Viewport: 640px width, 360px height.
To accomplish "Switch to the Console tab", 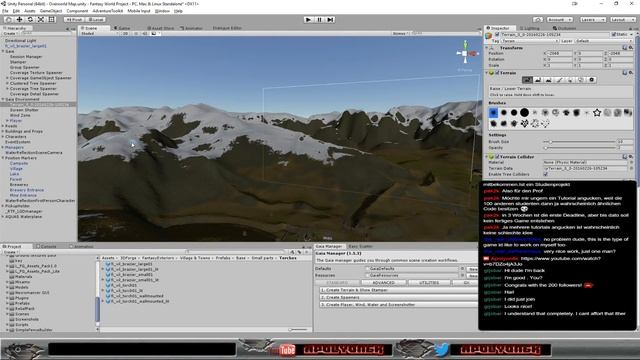I will (x=46, y=247).
